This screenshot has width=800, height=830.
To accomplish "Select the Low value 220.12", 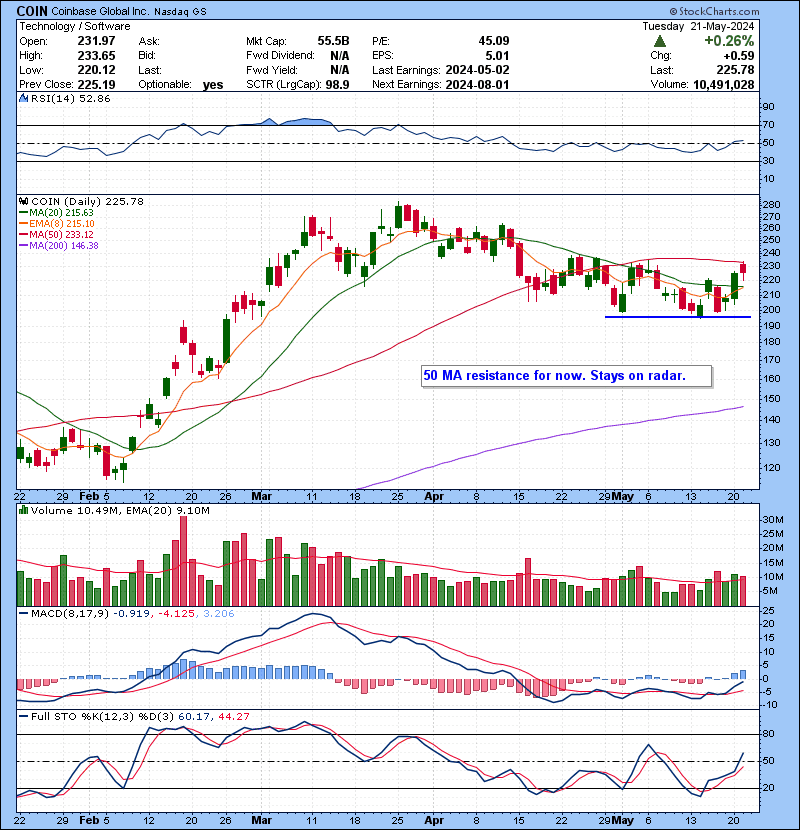I will point(96,70).
